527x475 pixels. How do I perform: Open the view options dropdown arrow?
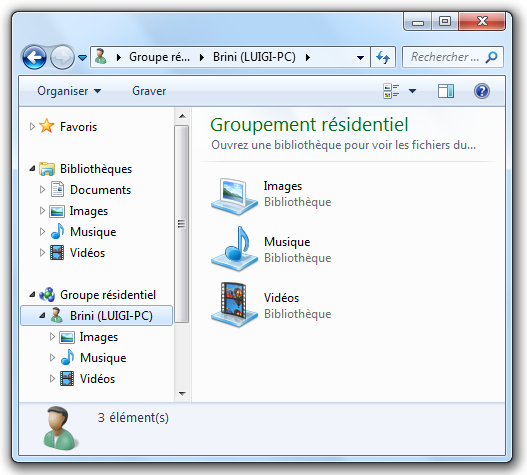[x=412, y=91]
